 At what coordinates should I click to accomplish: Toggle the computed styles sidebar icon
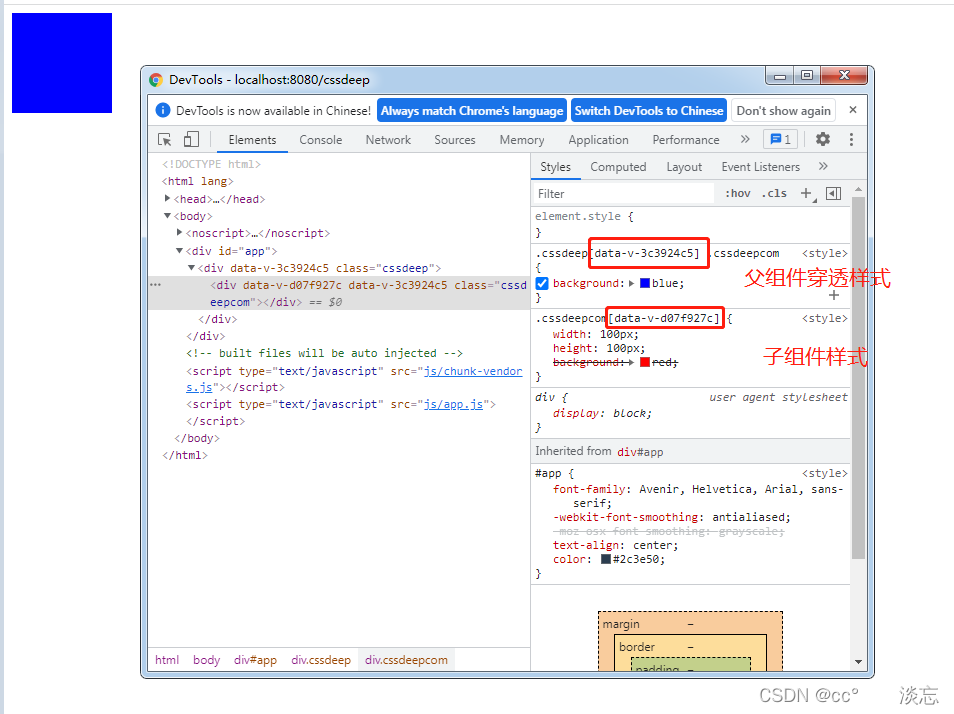[833, 193]
